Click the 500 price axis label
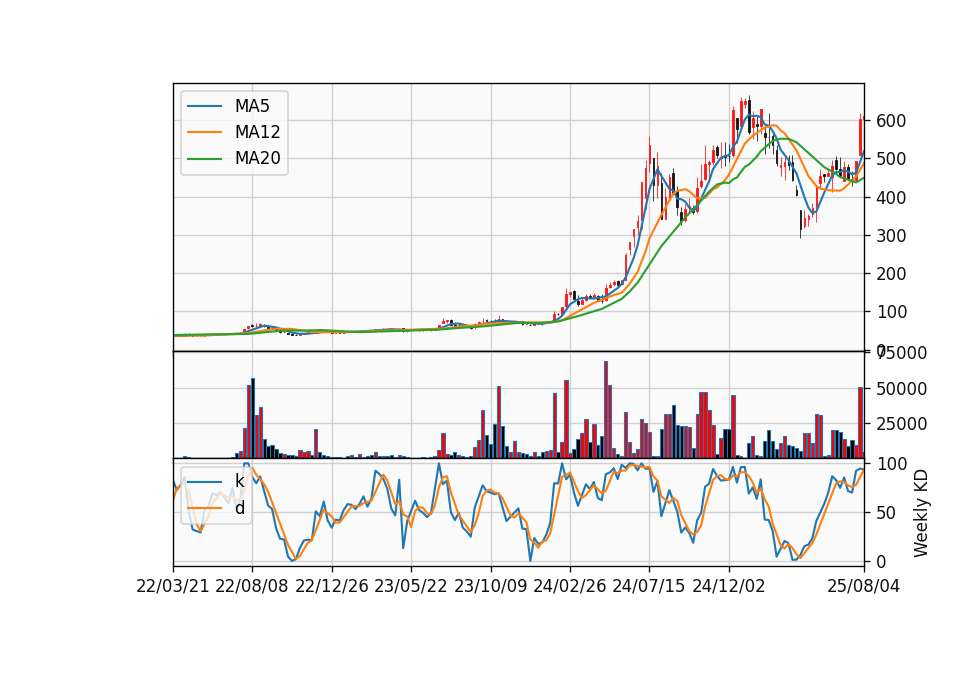The width and height of the screenshot is (960, 690). point(891,159)
